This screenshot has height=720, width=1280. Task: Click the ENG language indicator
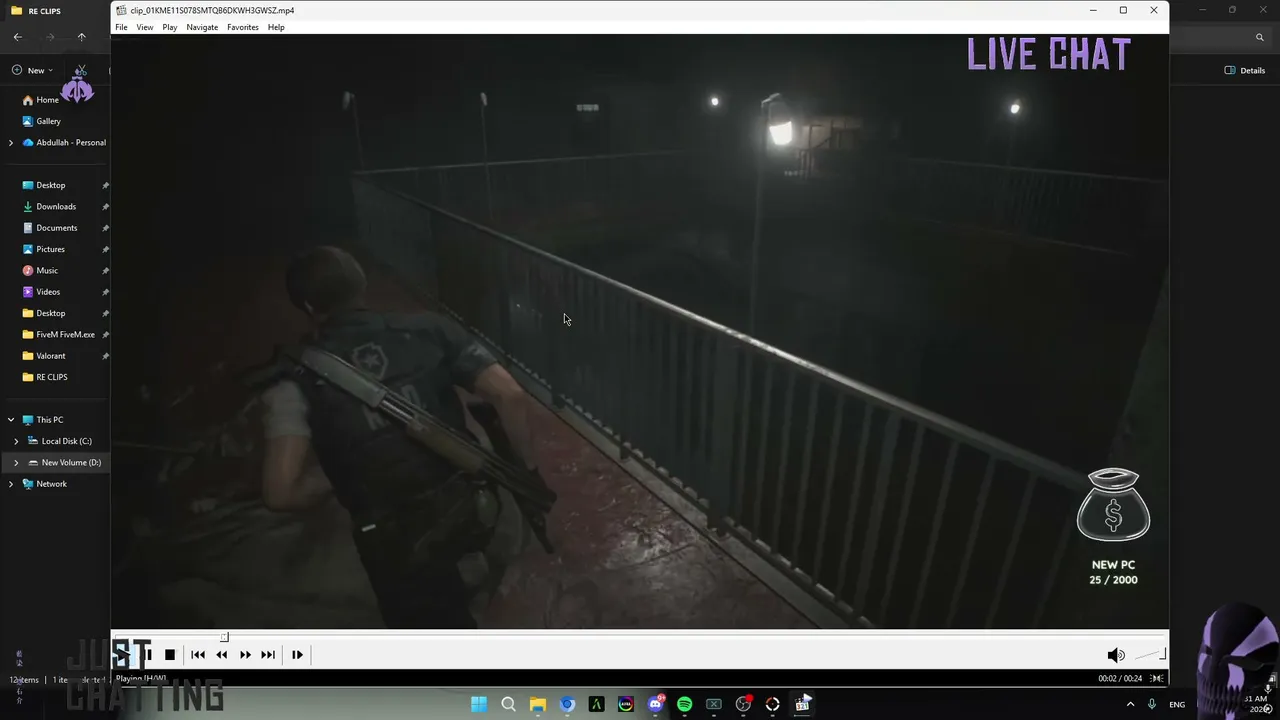click(1177, 704)
